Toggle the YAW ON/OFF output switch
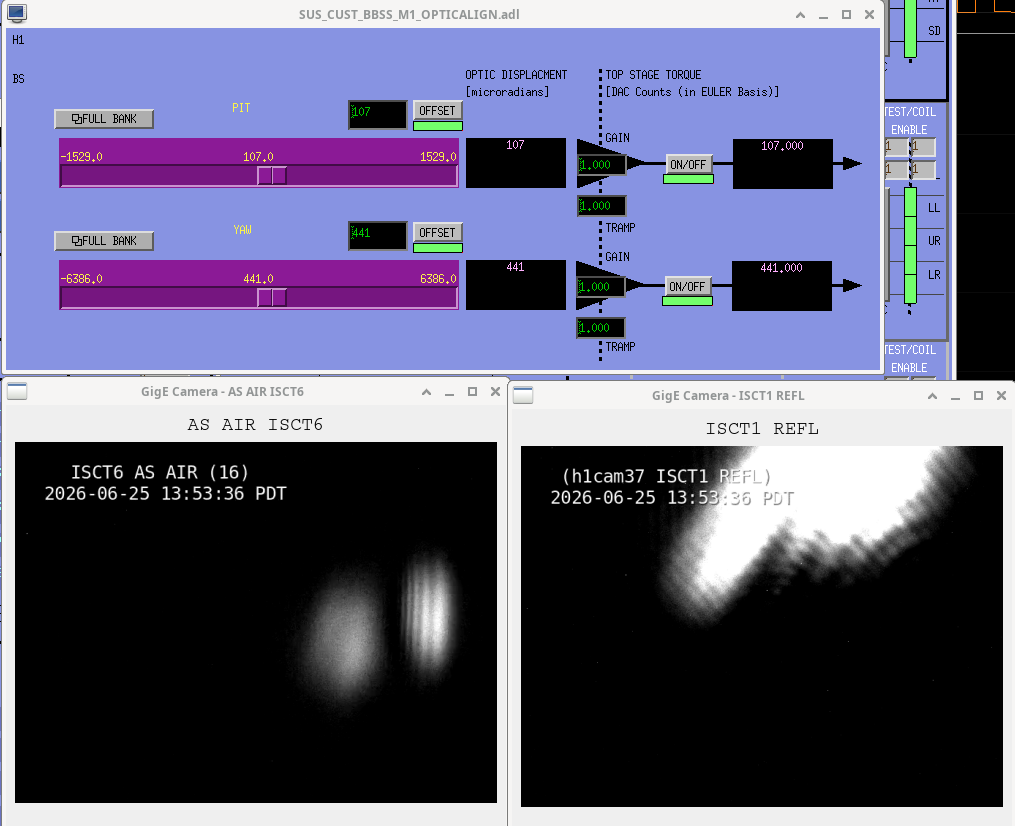1015x826 pixels. (687, 286)
